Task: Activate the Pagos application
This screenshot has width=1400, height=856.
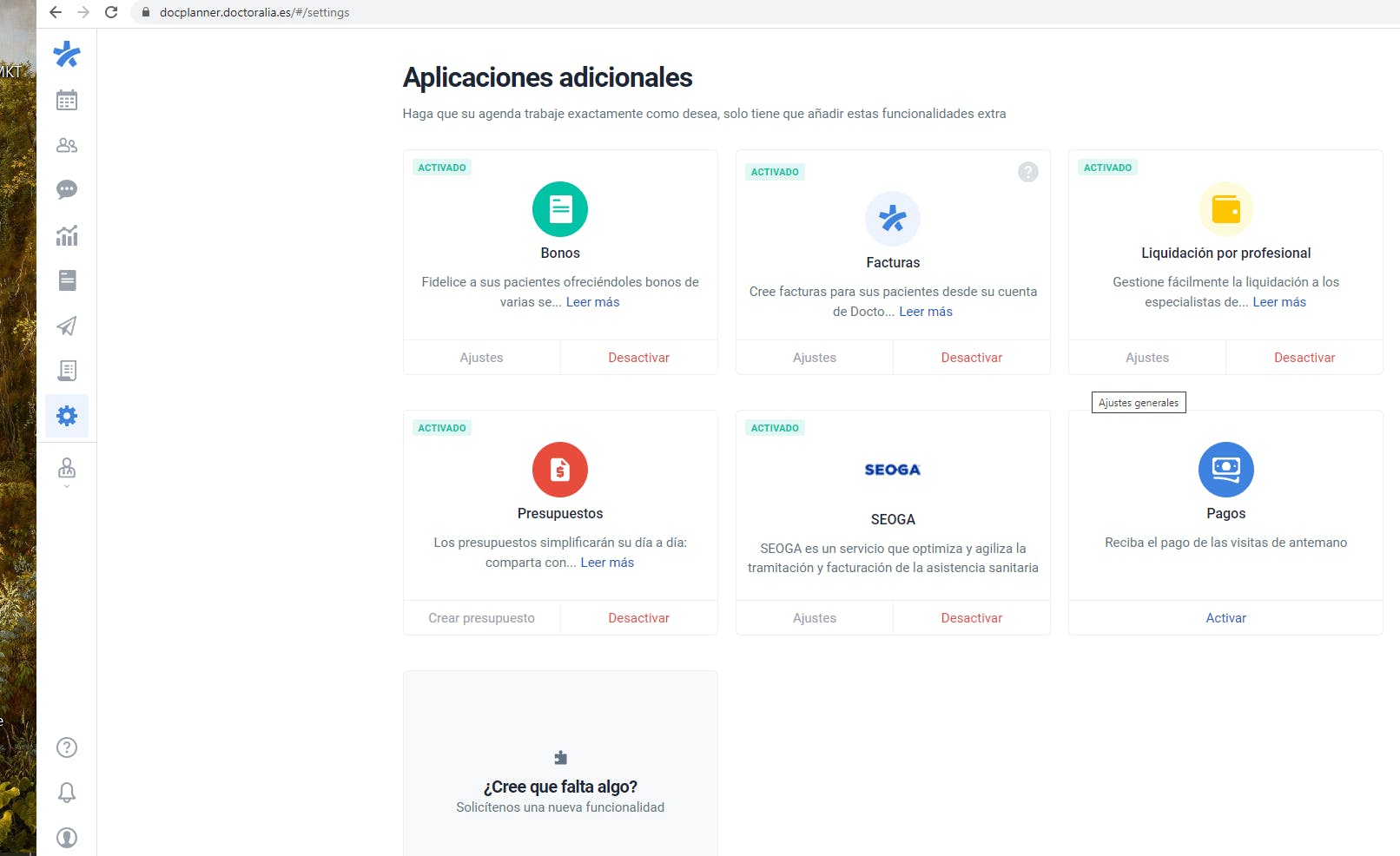Action: click(x=1225, y=617)
